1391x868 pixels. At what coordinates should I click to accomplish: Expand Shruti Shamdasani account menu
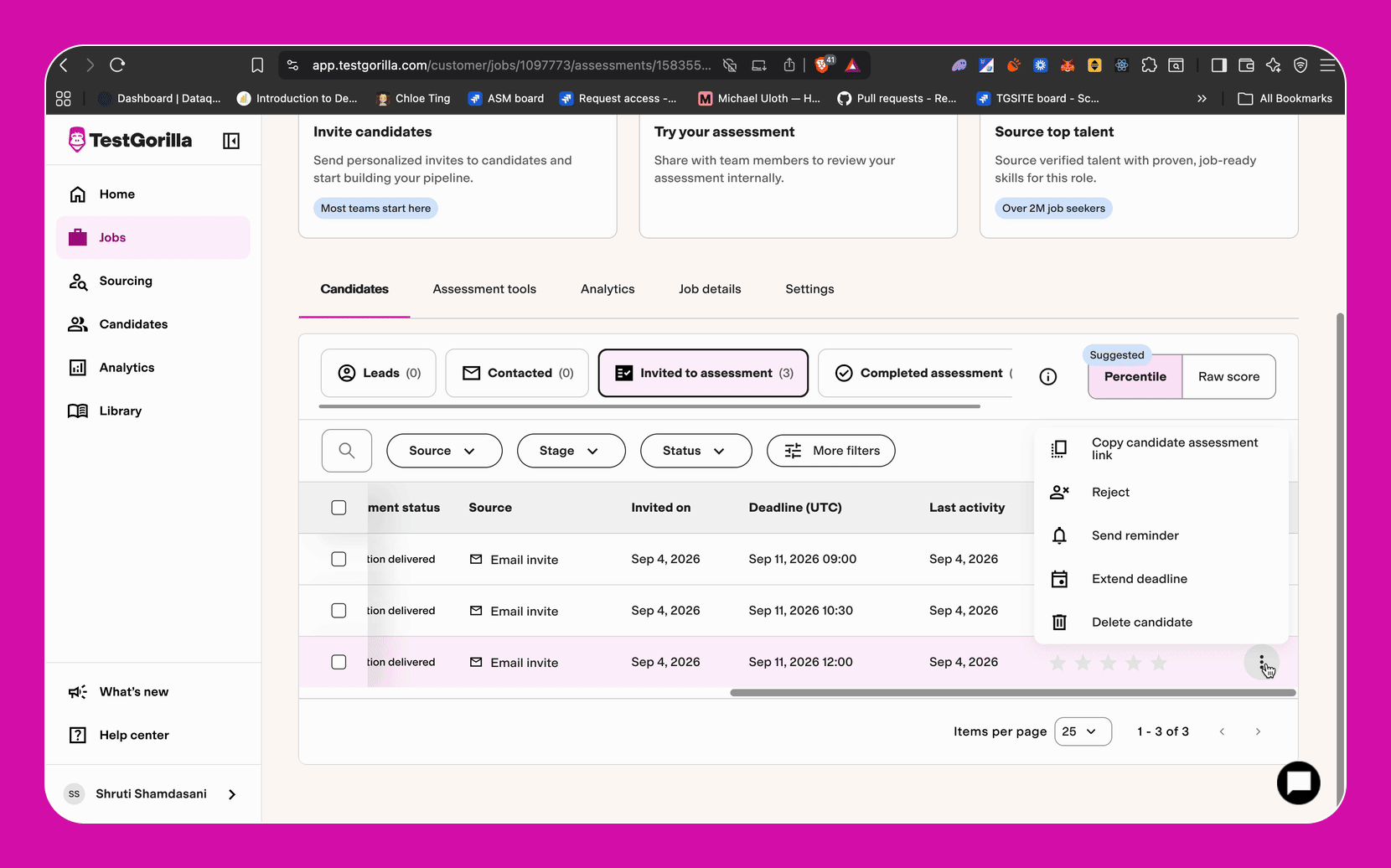(x=152, y=794)
